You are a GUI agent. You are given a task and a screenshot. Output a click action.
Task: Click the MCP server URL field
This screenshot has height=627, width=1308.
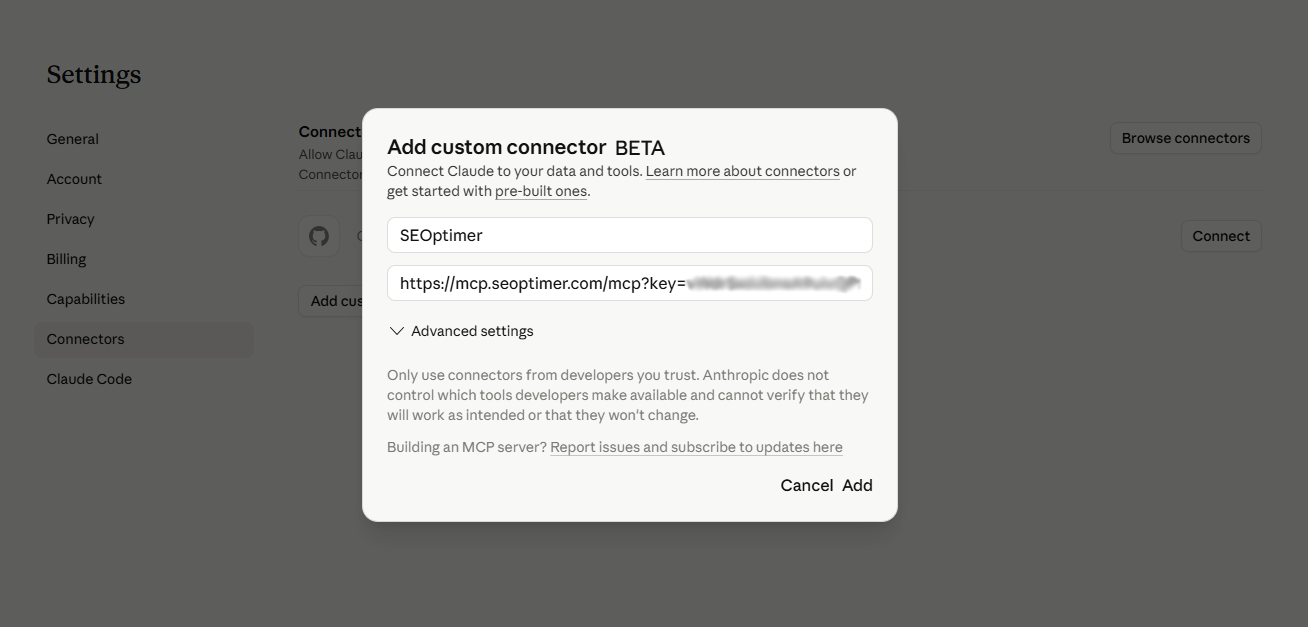click(630, 283)
